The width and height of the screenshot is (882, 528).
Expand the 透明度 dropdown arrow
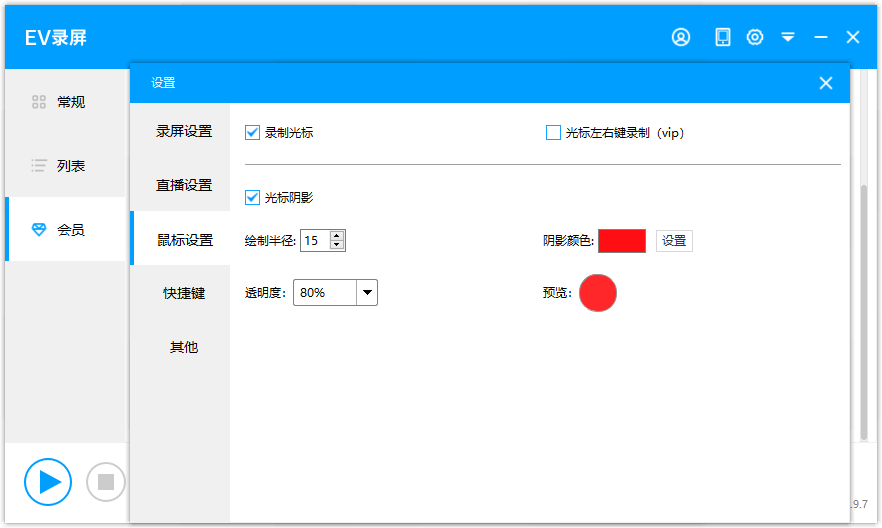367,292
